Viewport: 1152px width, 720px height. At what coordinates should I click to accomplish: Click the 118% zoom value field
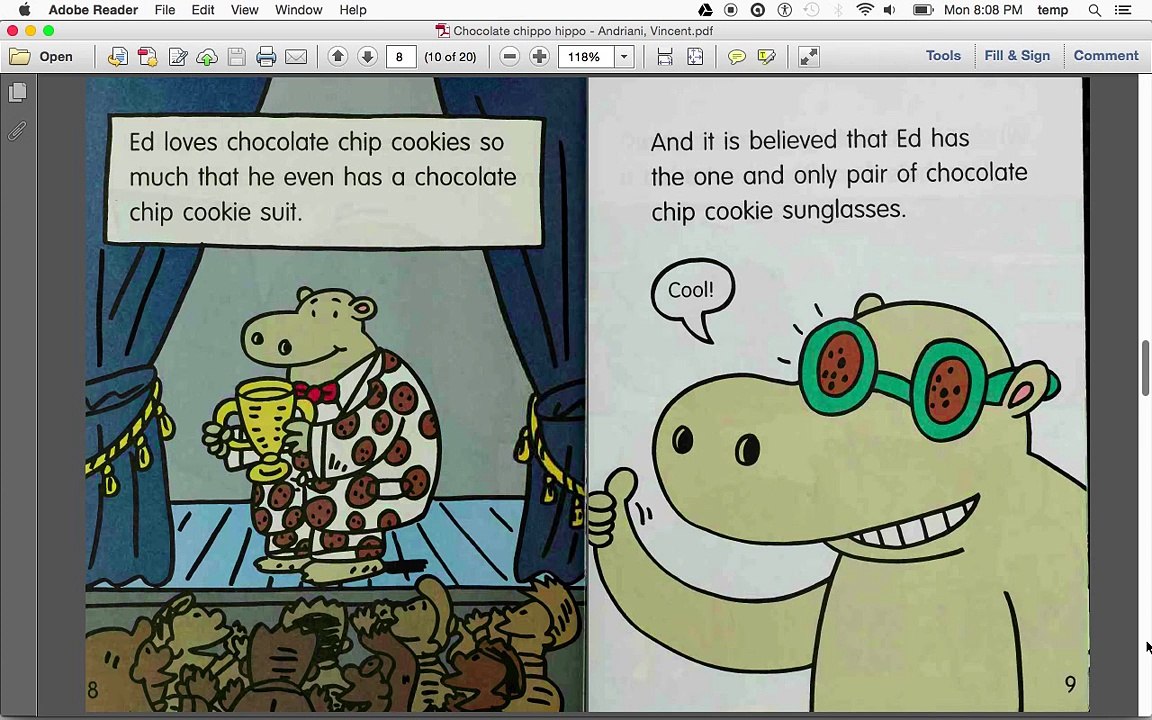586,57
